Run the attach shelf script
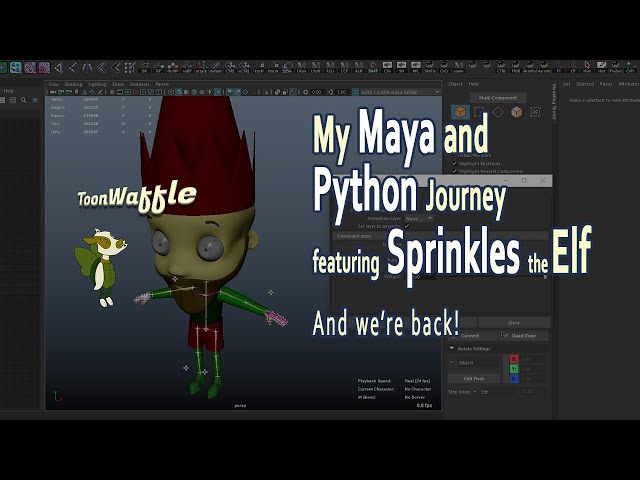This screenshot has height=480, width=640. (201, 67)
